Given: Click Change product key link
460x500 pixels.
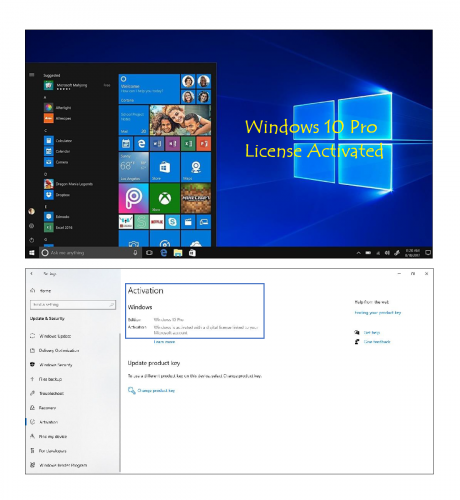Looking at the screenshot, I should tap(152, 390).
